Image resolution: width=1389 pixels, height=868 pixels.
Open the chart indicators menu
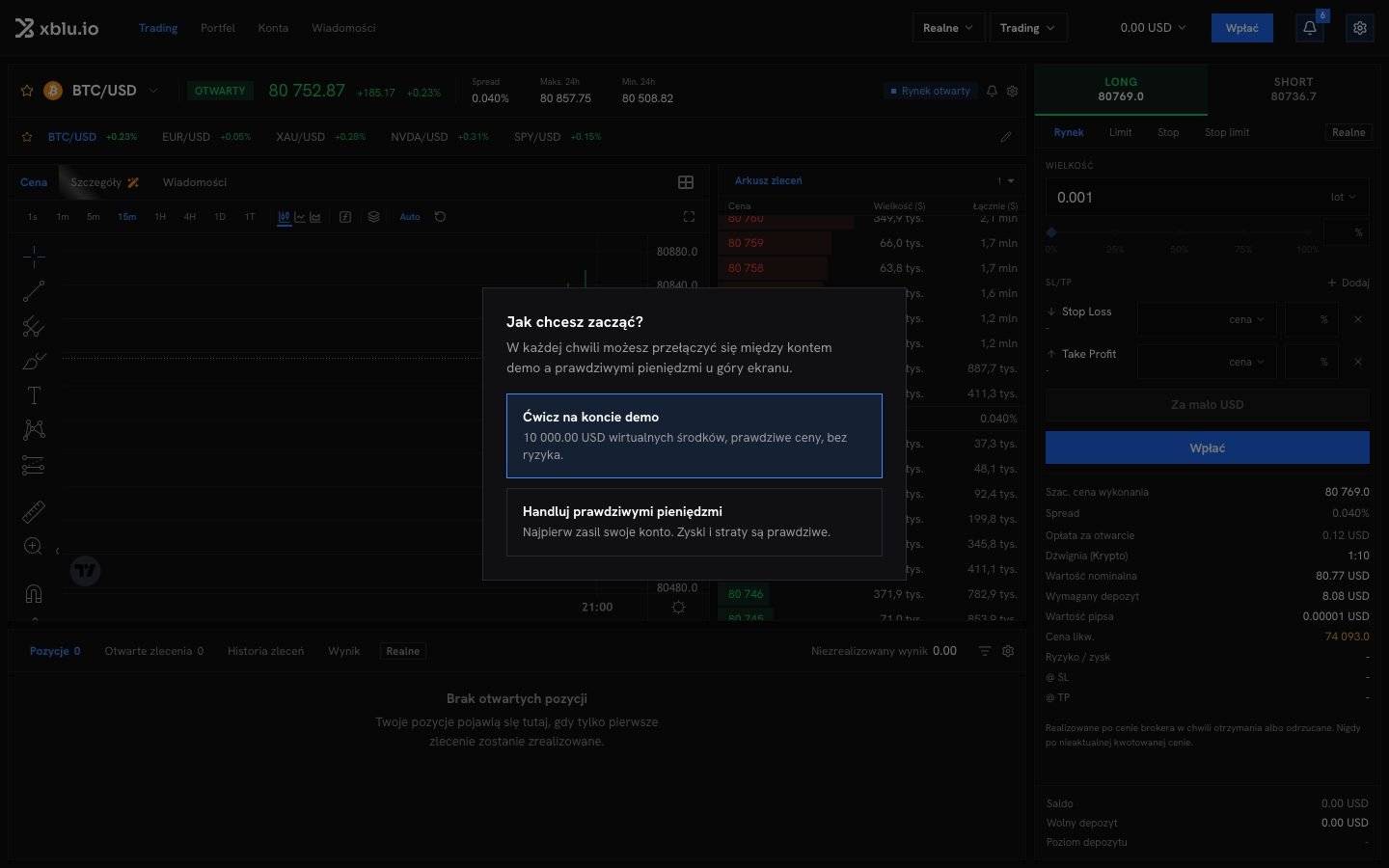345,217
